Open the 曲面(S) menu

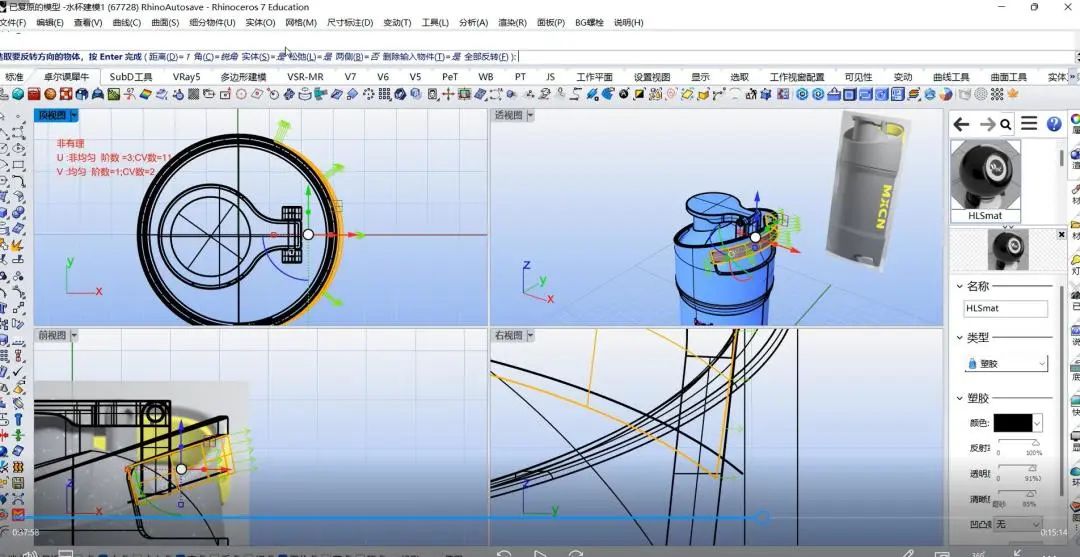[x=165, y=23]
